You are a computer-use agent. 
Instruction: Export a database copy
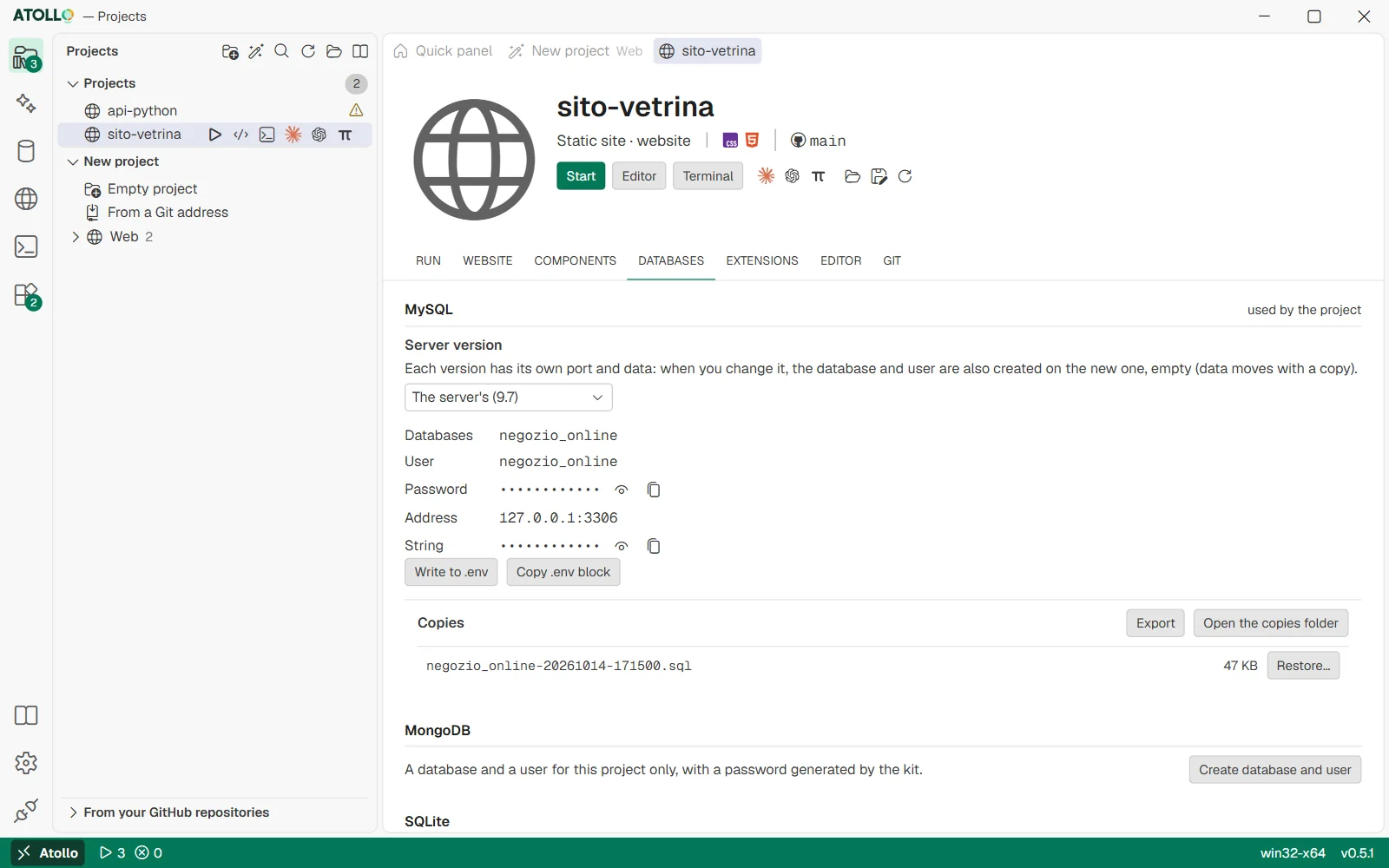[1155, 623]
